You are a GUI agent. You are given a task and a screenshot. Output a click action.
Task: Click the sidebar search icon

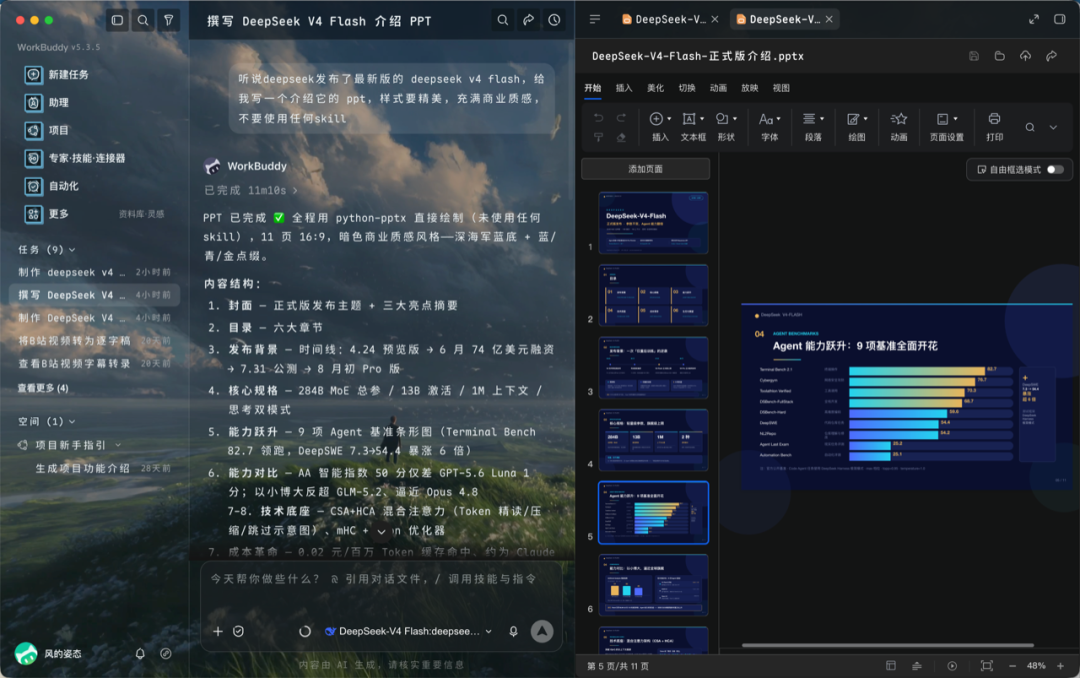(x=143, y=20)
